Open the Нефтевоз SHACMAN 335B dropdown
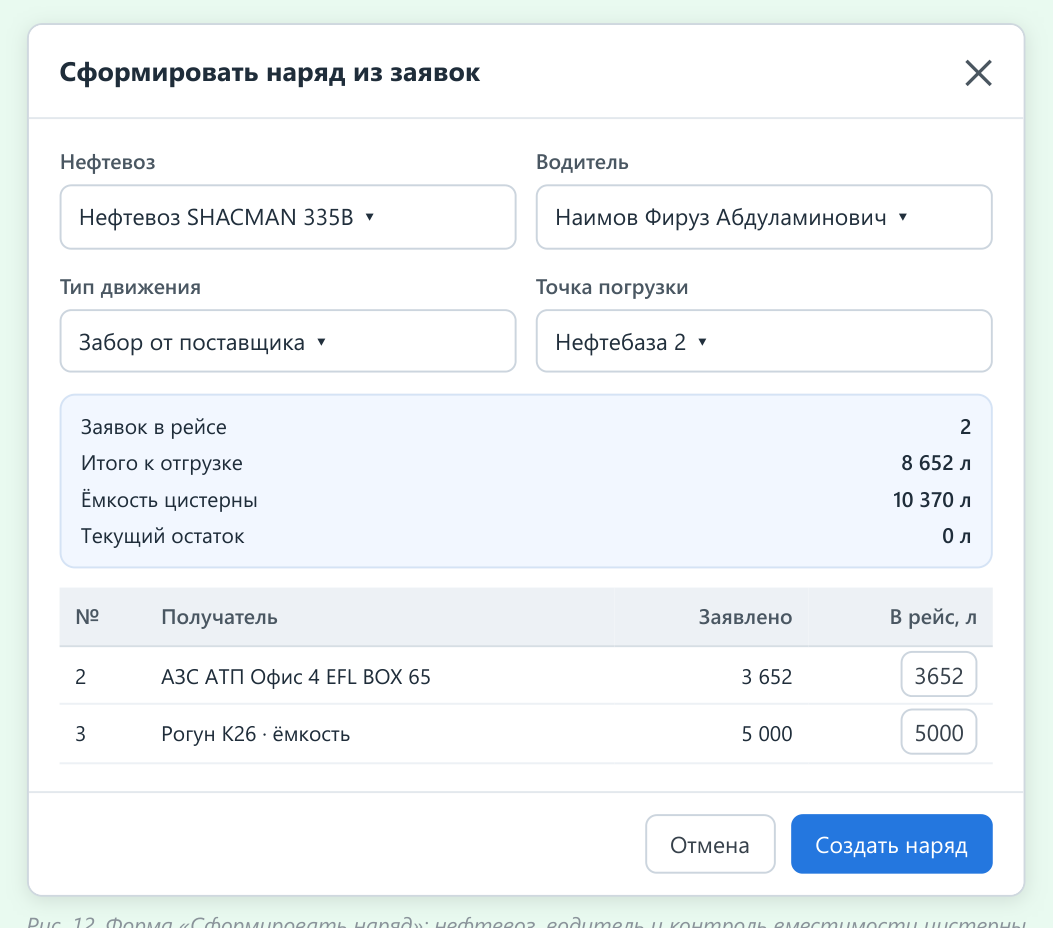Viewport: 1053px width, 928px height. [x=287, y=217]
